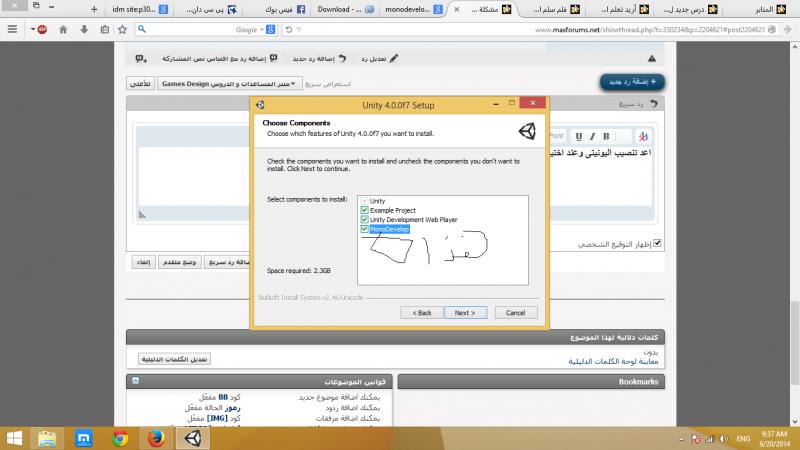Viewport: 800px width, 450px height.
Task: Open the small arrow dropdown beside curved arrow
Action: tap(299, 30)
